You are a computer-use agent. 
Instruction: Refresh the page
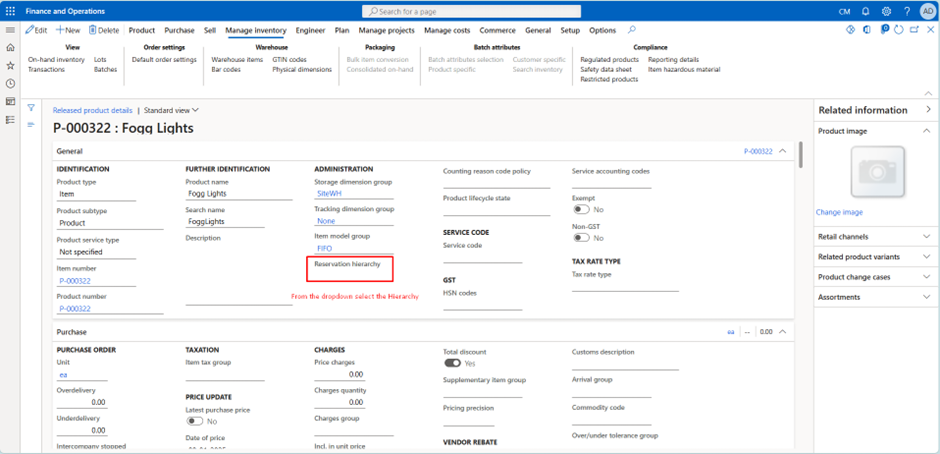point(898,30)
